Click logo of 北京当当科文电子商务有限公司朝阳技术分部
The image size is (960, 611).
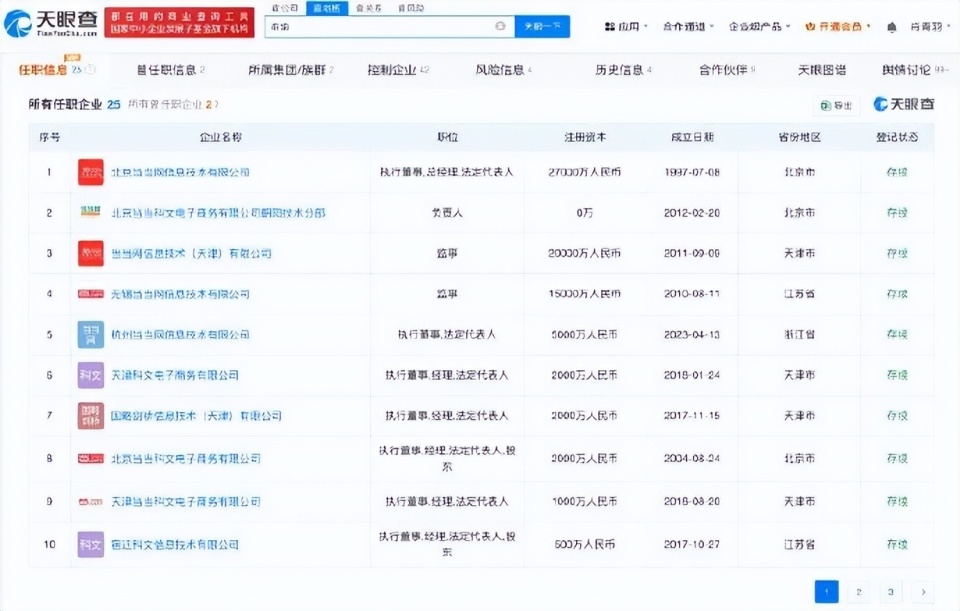point(91,212)
